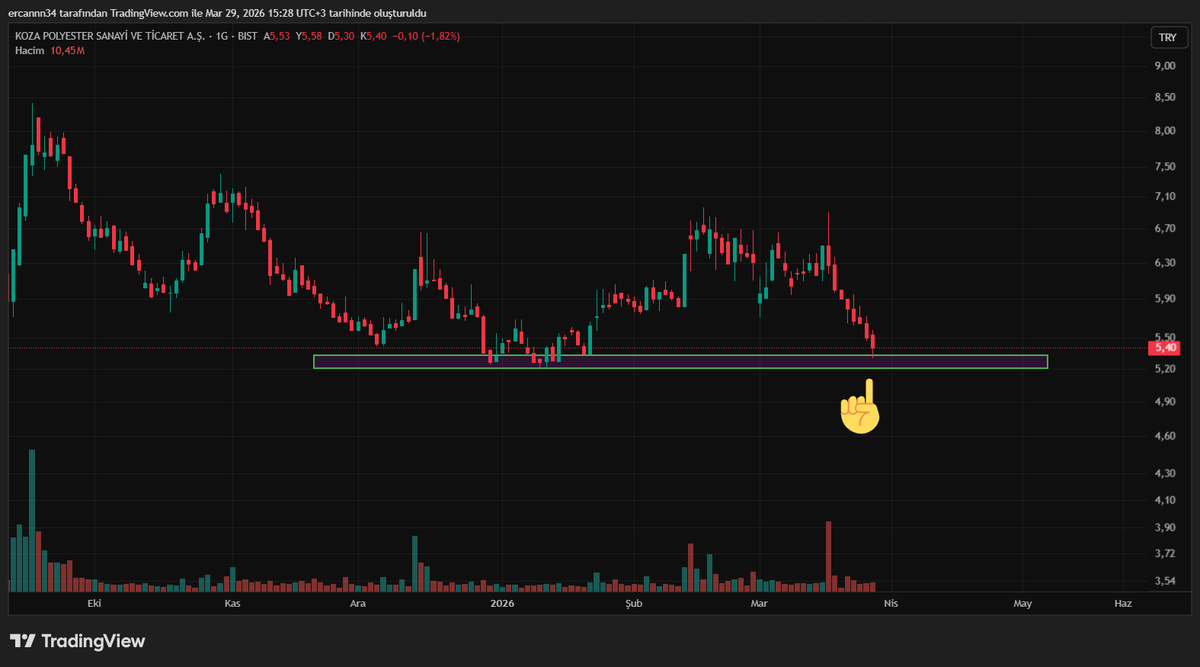Click the Mar month label on time axis
Image resolution: width=1200 pixels, height=667 pixels.
click(x=759, y=604)
